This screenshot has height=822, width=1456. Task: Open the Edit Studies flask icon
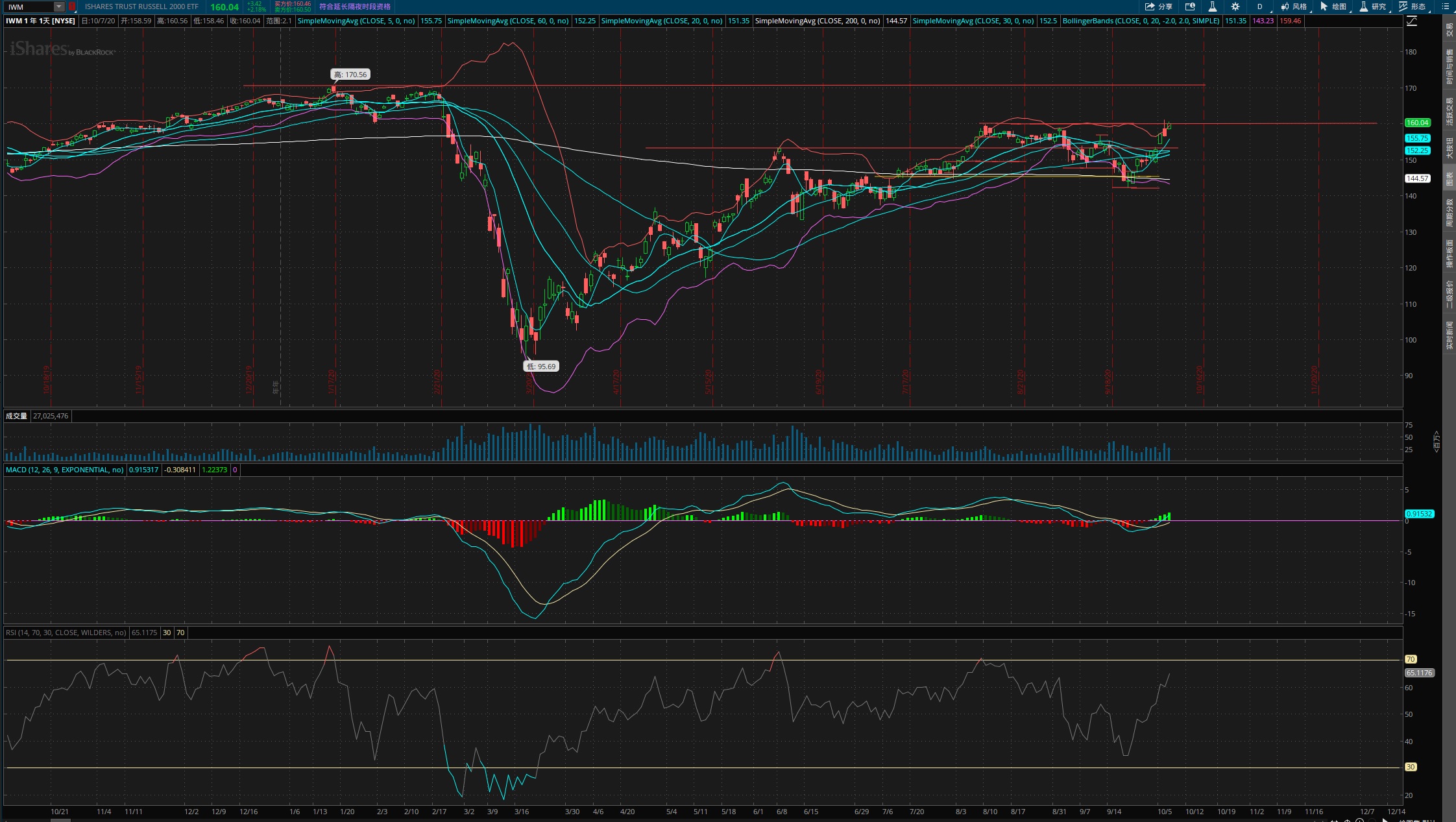[x=1212, y=6]
